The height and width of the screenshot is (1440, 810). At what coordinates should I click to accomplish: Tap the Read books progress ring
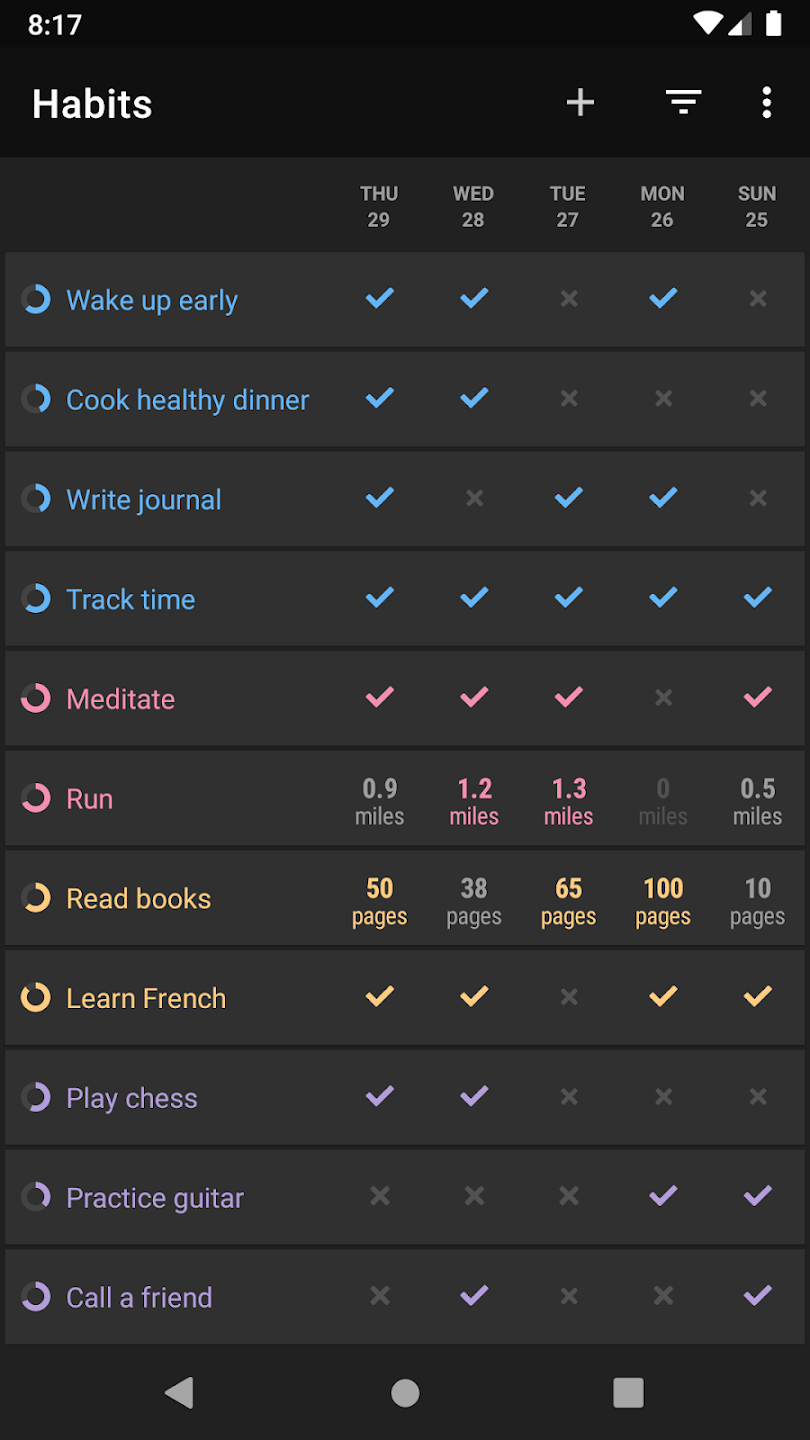tap(36, 897)
